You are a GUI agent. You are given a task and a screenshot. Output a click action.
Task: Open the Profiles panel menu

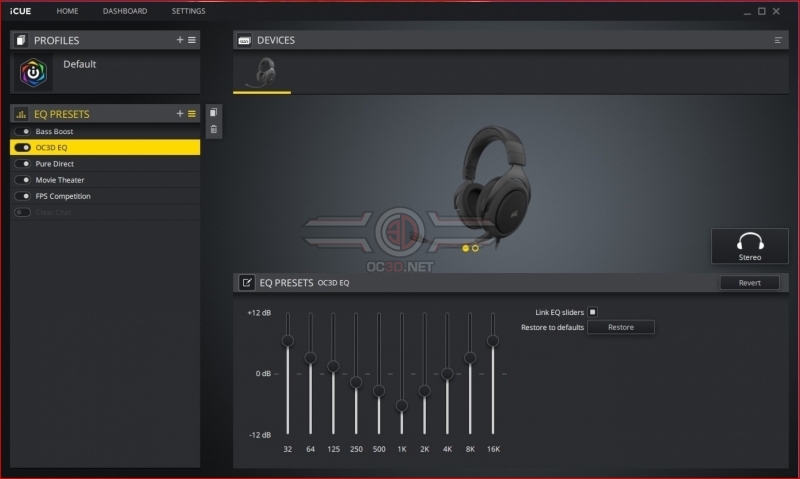pyautogui.click(x=192, y=40)
